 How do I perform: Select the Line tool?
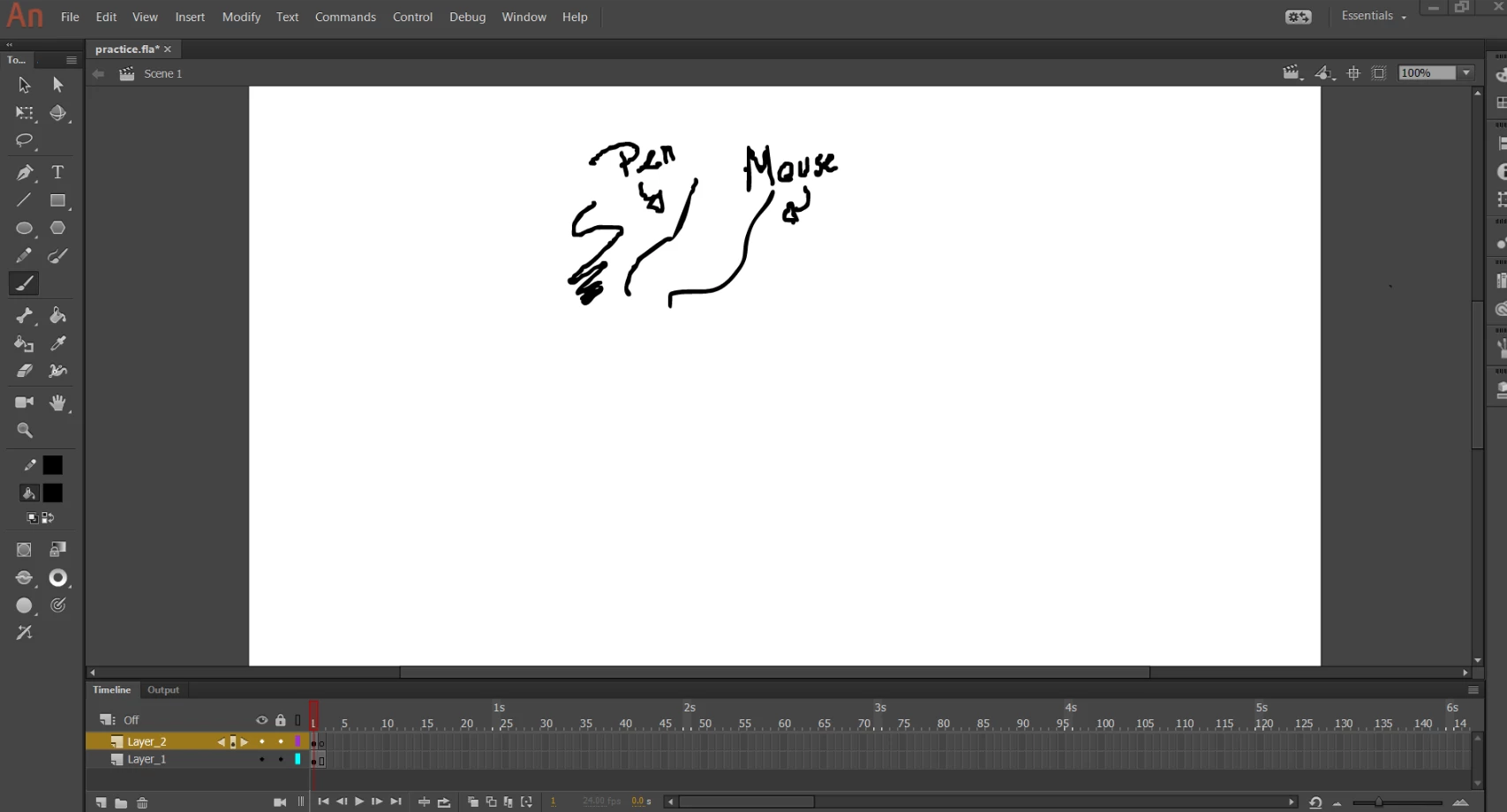(24, 200)
